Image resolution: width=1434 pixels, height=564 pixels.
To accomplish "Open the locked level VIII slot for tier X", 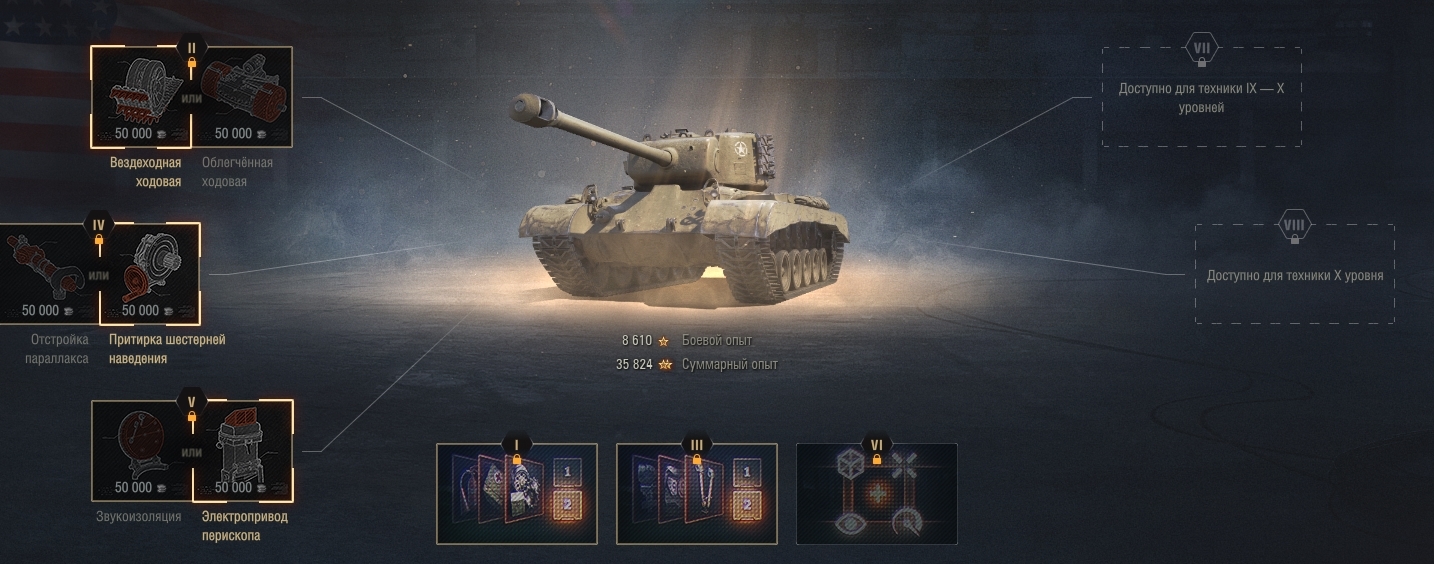I will pos(1295,273).
